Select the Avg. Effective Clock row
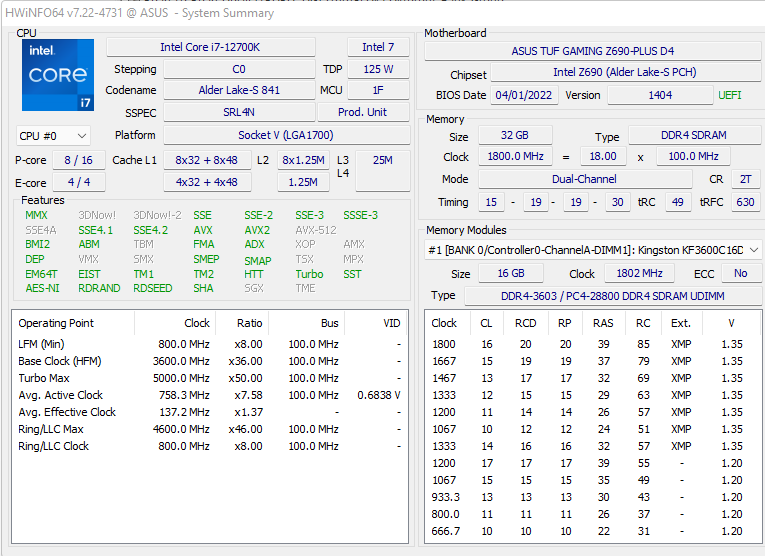 coord(210,412)
